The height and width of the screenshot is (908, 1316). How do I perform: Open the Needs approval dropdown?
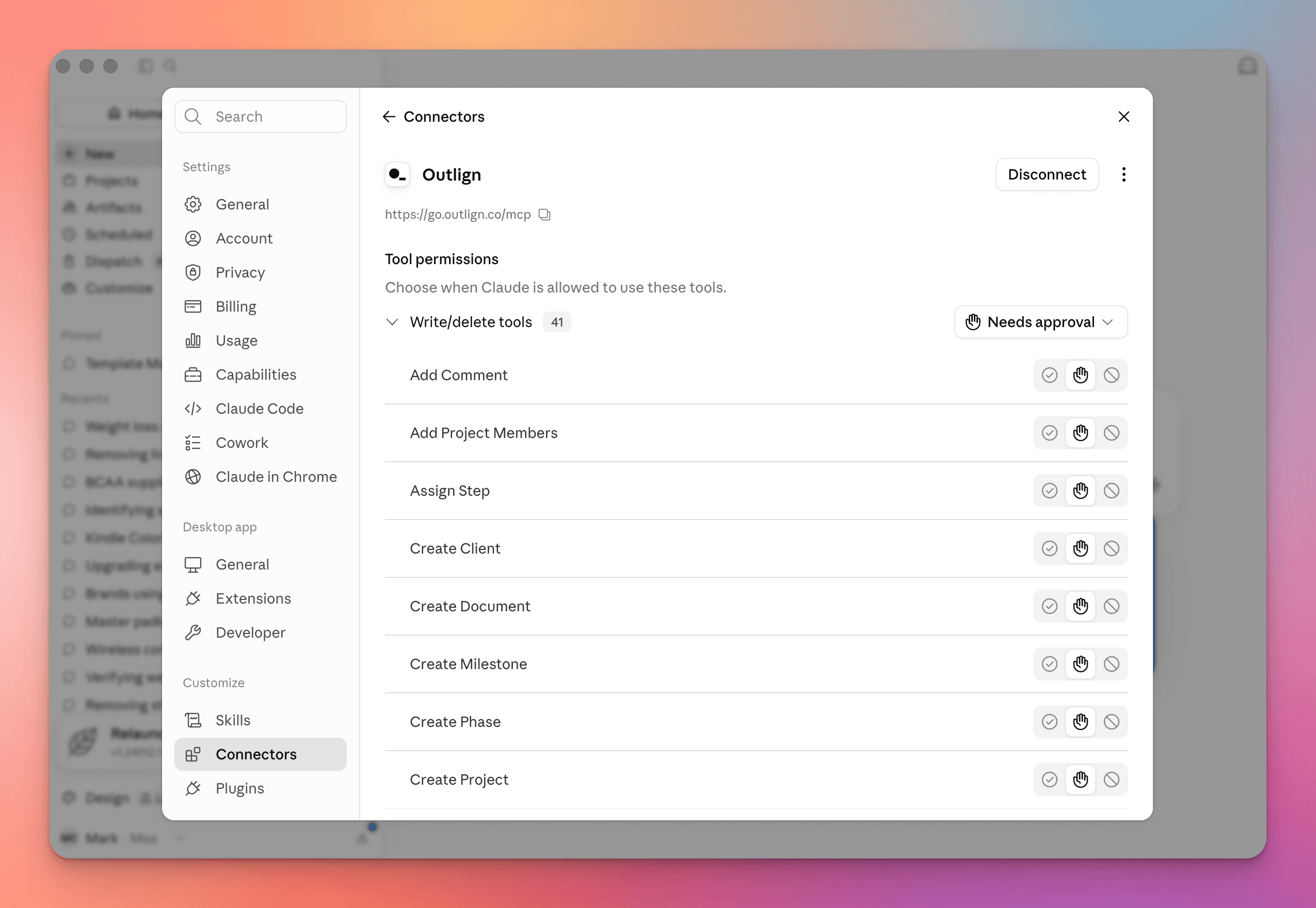coord(1040,322)
